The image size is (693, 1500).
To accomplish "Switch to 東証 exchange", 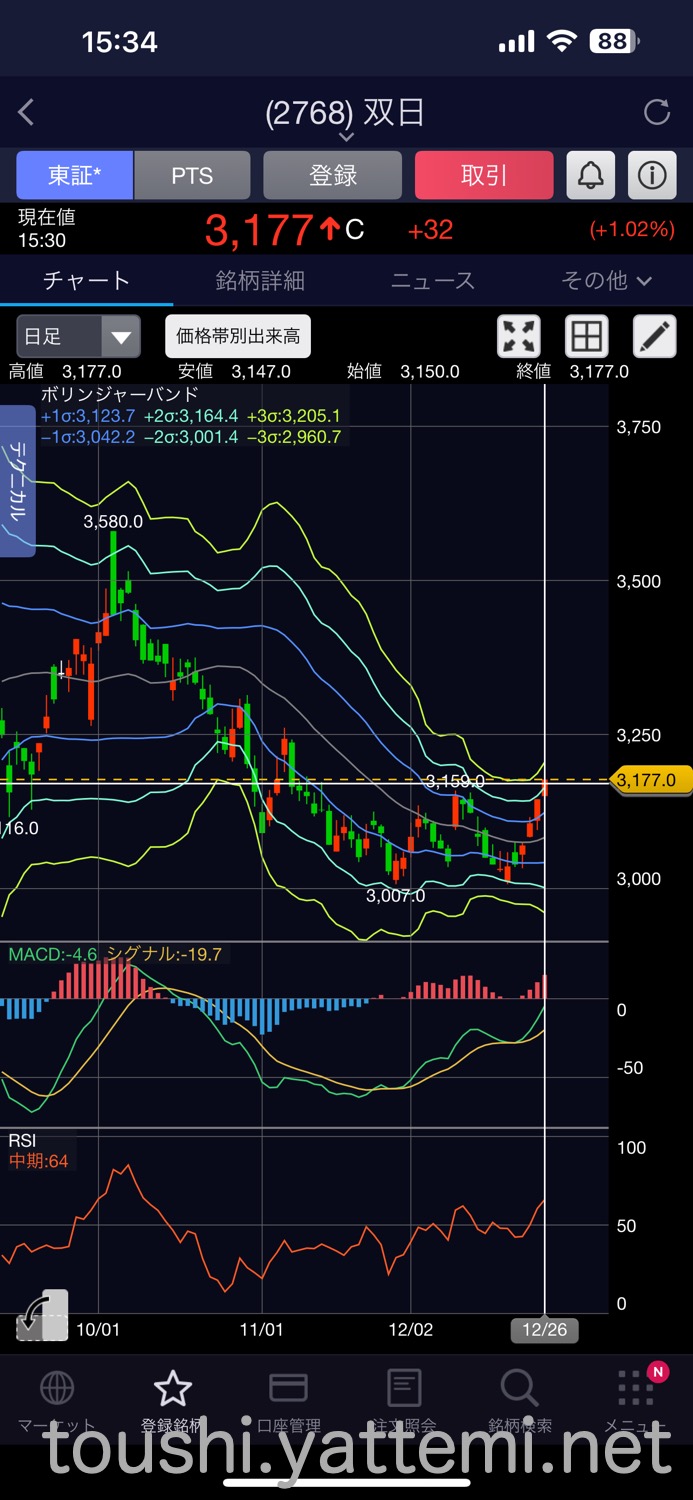I will [x=74, y=176].
